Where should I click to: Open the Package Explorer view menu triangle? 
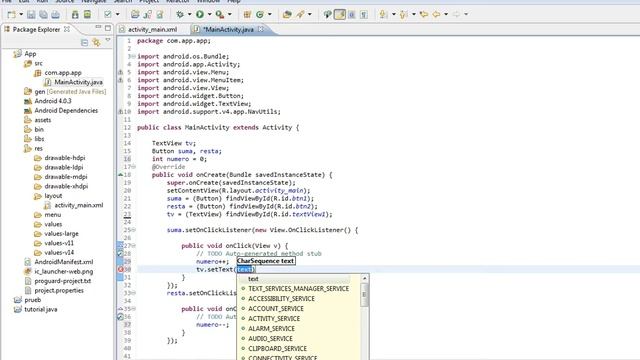click(x=108, y=40)
